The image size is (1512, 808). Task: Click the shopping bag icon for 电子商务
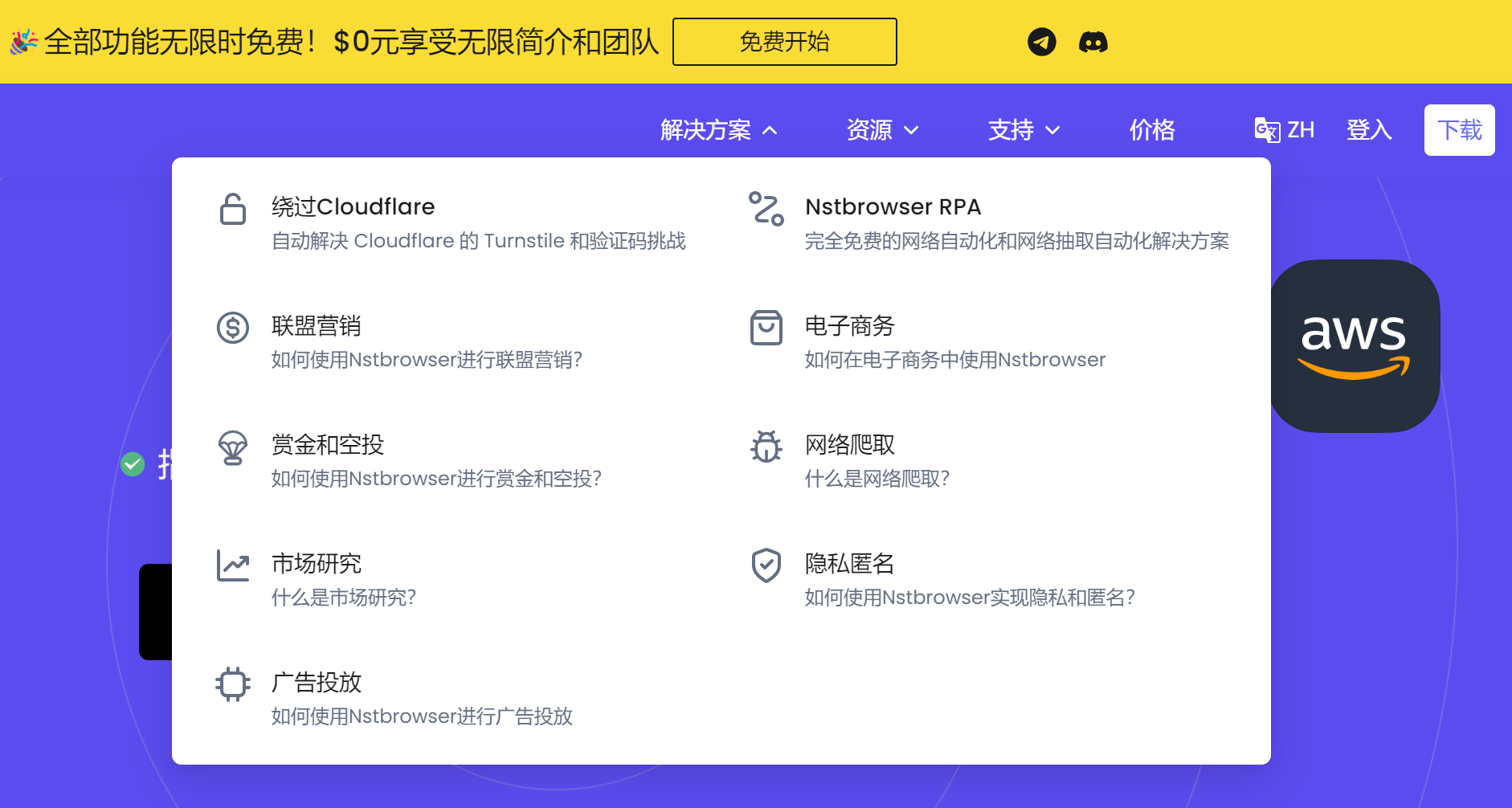coord(766,328)
